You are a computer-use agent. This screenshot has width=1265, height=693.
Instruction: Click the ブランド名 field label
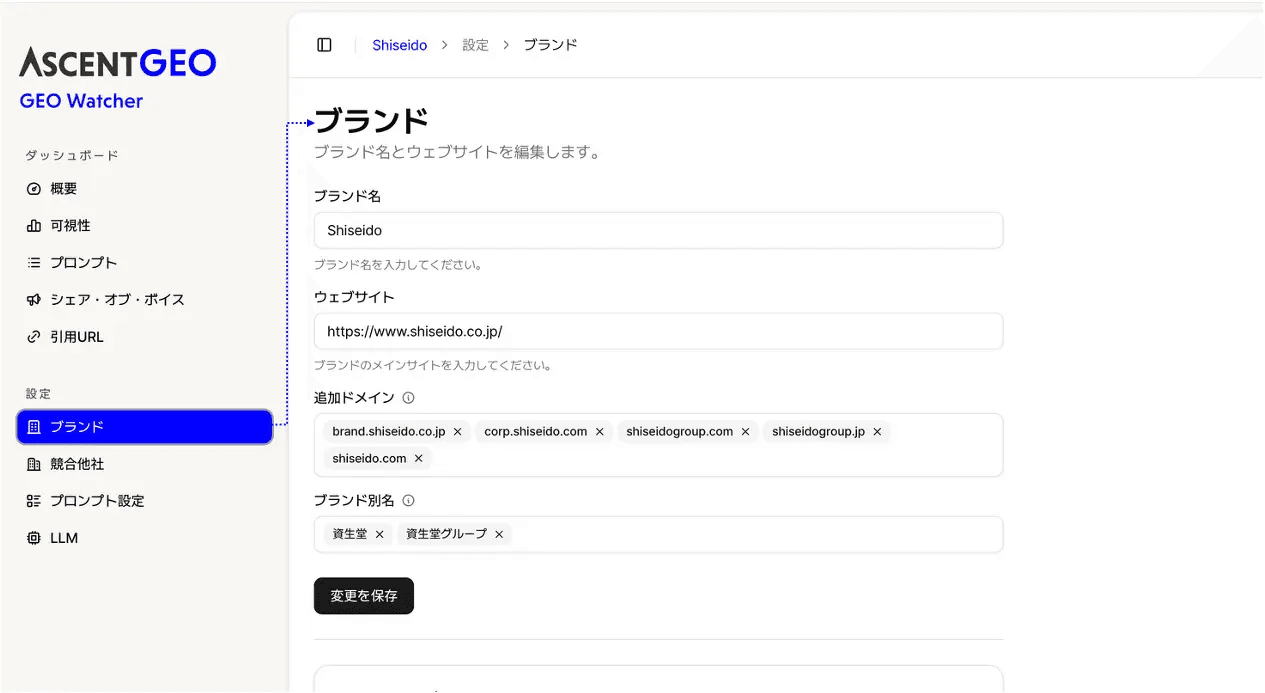point(347,196)
